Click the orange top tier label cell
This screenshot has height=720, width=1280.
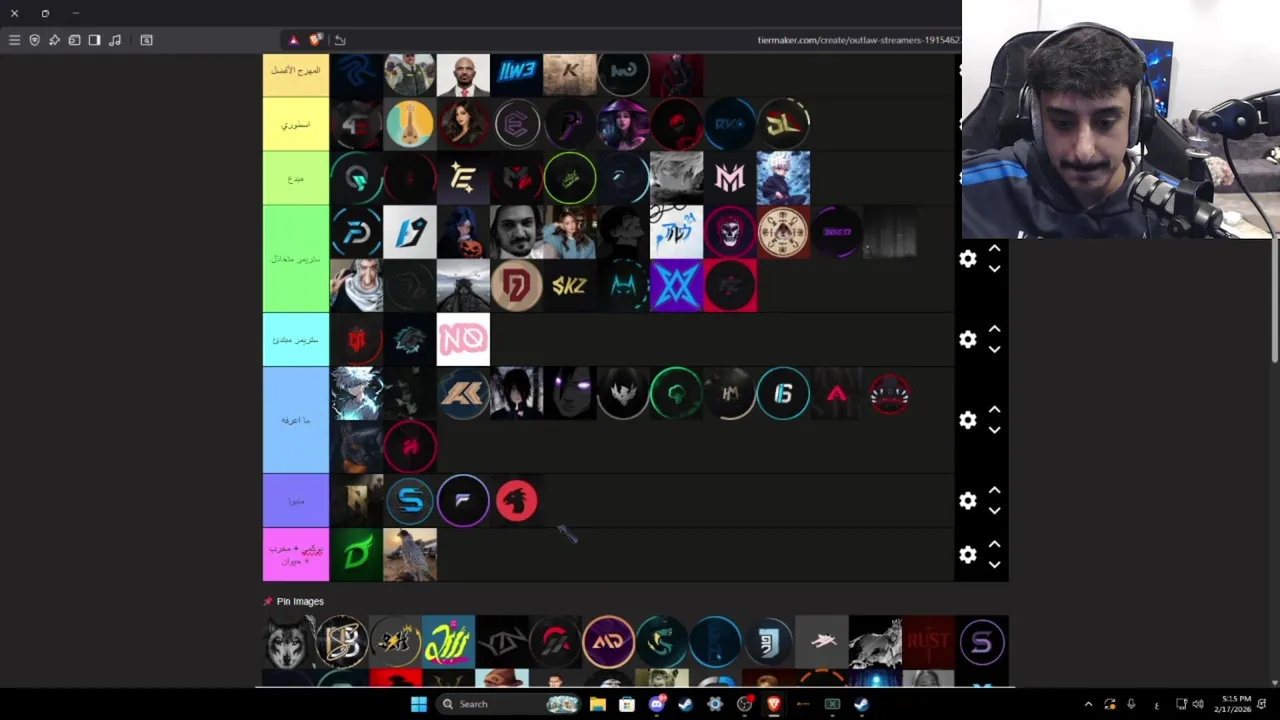[x=296, y=75]
